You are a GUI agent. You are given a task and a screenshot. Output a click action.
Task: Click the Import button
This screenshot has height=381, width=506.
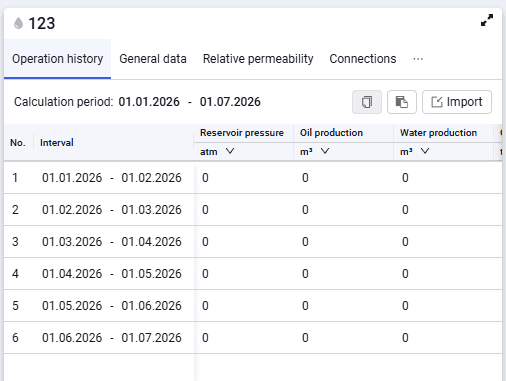457,102
